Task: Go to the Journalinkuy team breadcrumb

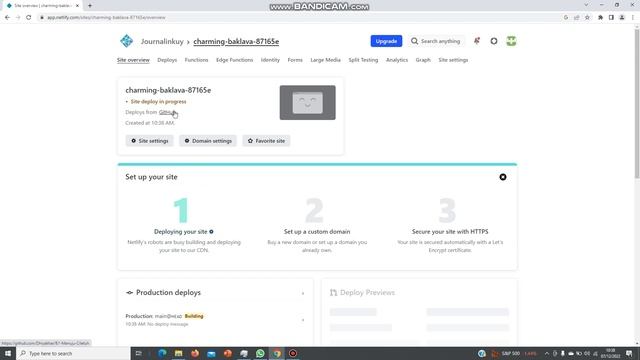Action: (x=162, y=42)
